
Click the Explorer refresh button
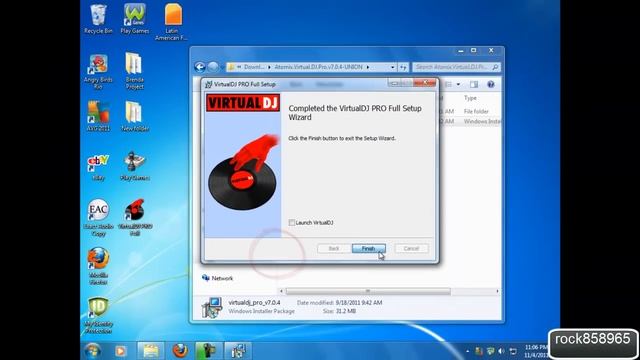click(403, 67)
